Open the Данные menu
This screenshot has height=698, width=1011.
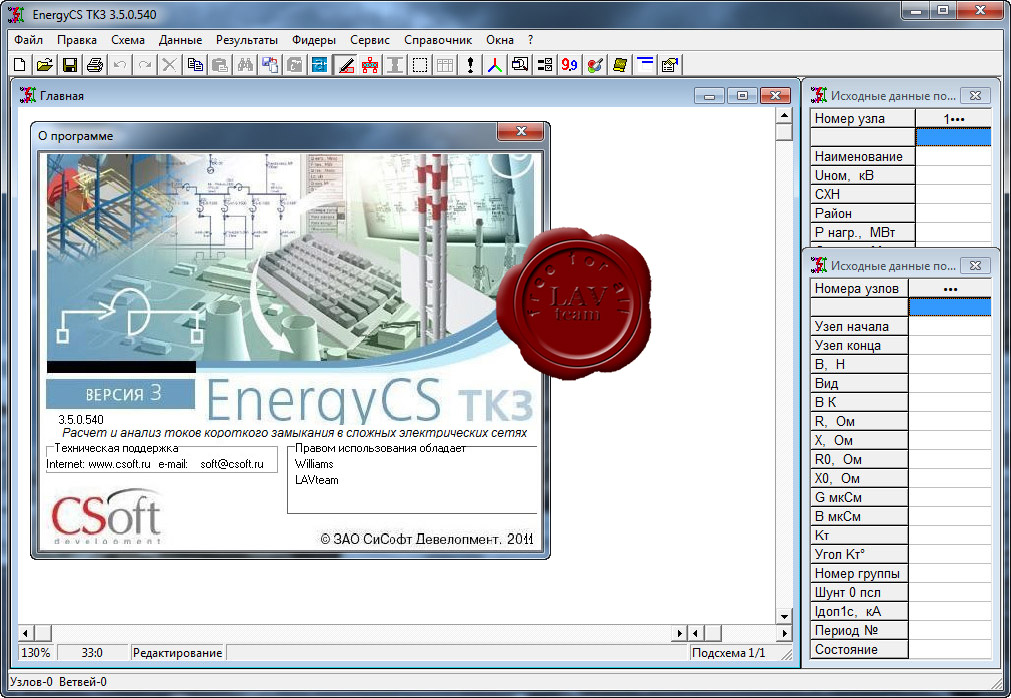click(181, 40)
